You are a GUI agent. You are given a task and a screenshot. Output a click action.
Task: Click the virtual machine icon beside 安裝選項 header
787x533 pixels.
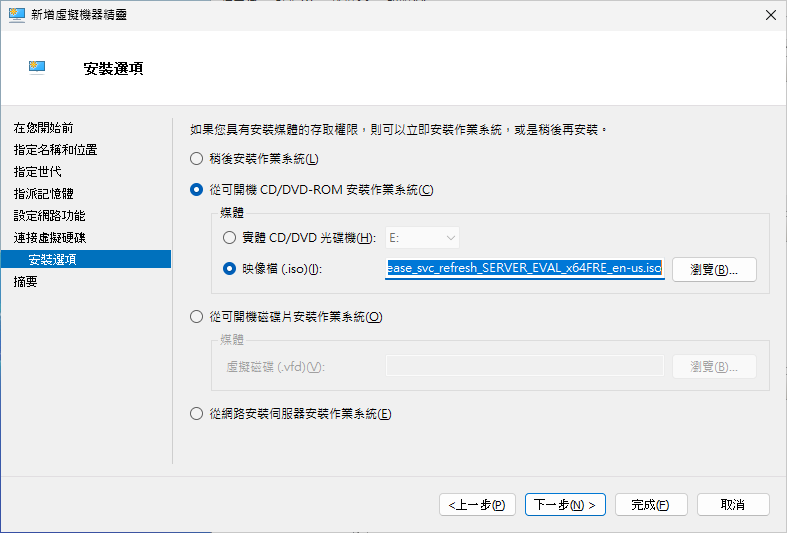pyautogui.click(x=37, y=67)
